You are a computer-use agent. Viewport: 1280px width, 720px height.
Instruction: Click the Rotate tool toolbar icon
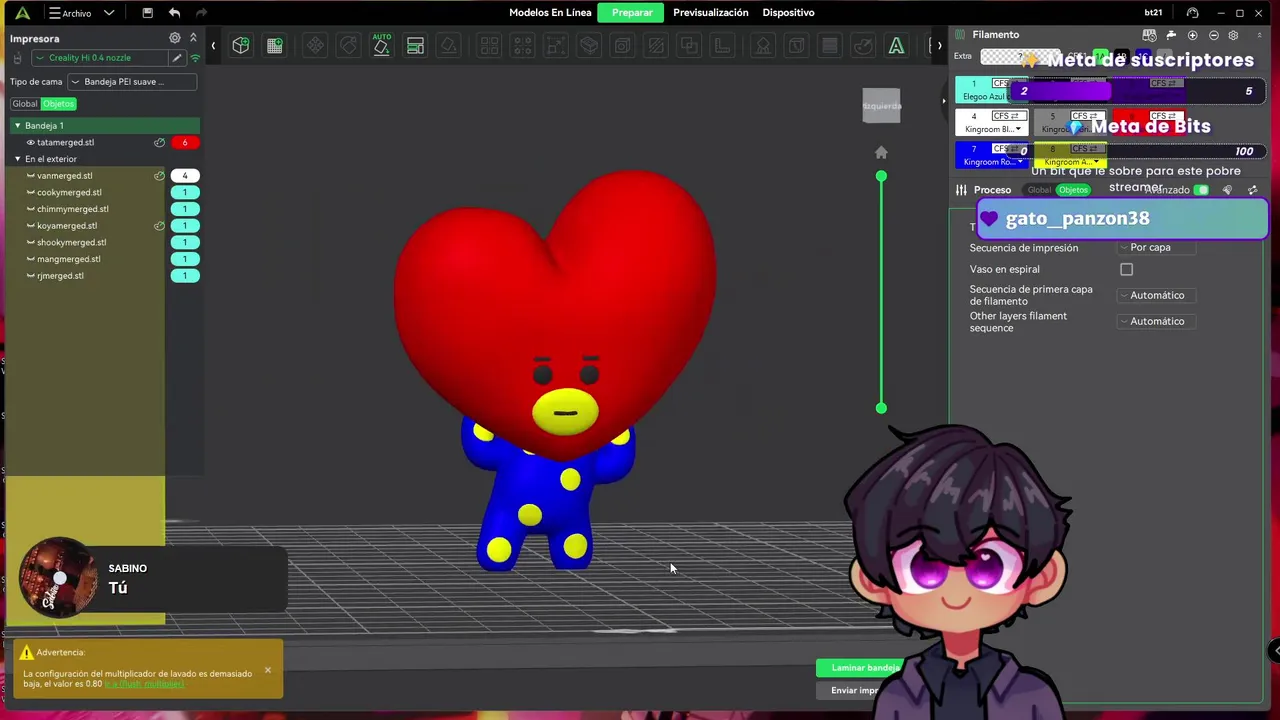tap(348, 45)
